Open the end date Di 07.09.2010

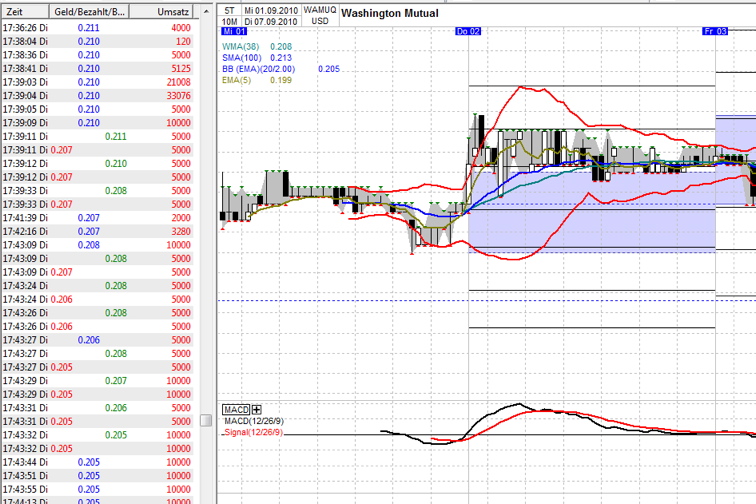coord(271,21)
